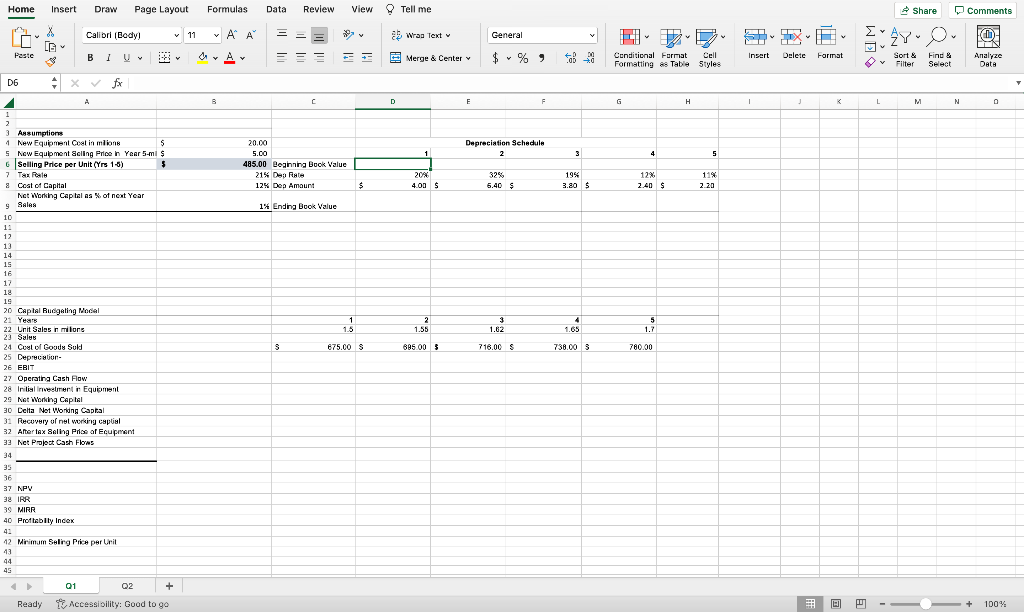The height and width of the screenshot is (612, 1024).
Task: Open the Draw ribbon tab
Action: coord(106,9)
